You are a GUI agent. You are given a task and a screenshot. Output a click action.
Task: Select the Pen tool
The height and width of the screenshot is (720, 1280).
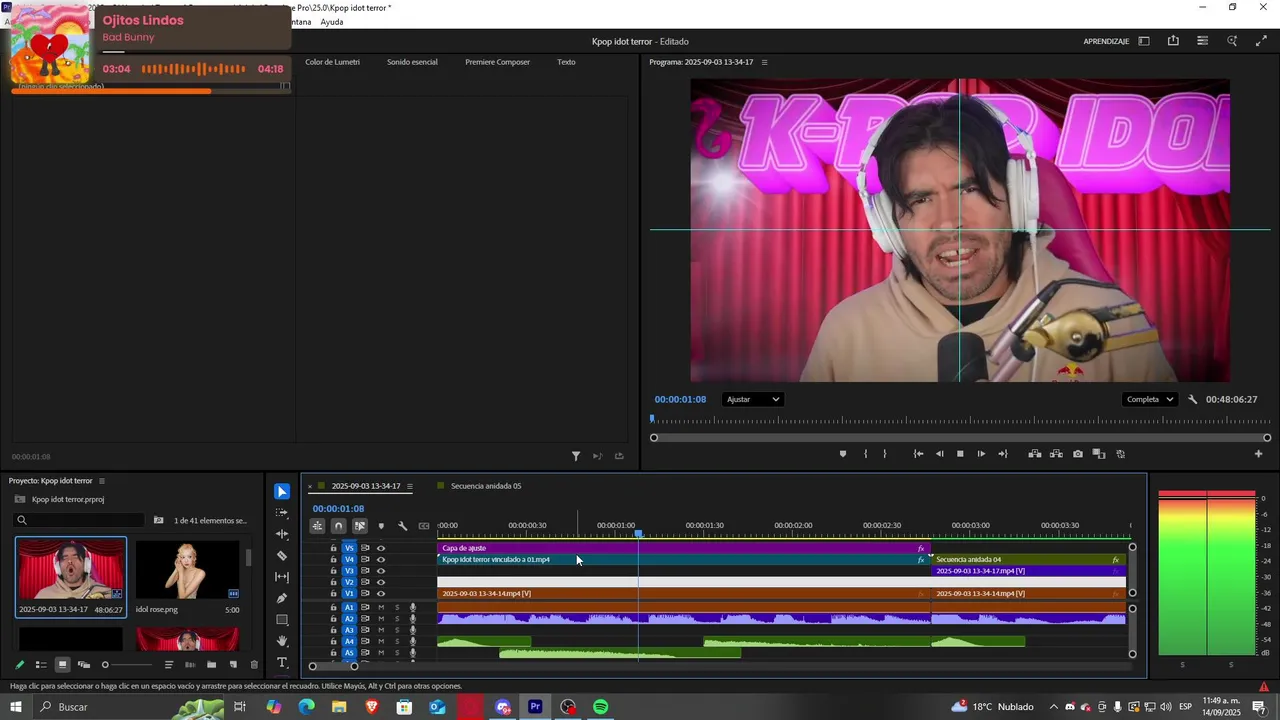click(x=282, y=598)
